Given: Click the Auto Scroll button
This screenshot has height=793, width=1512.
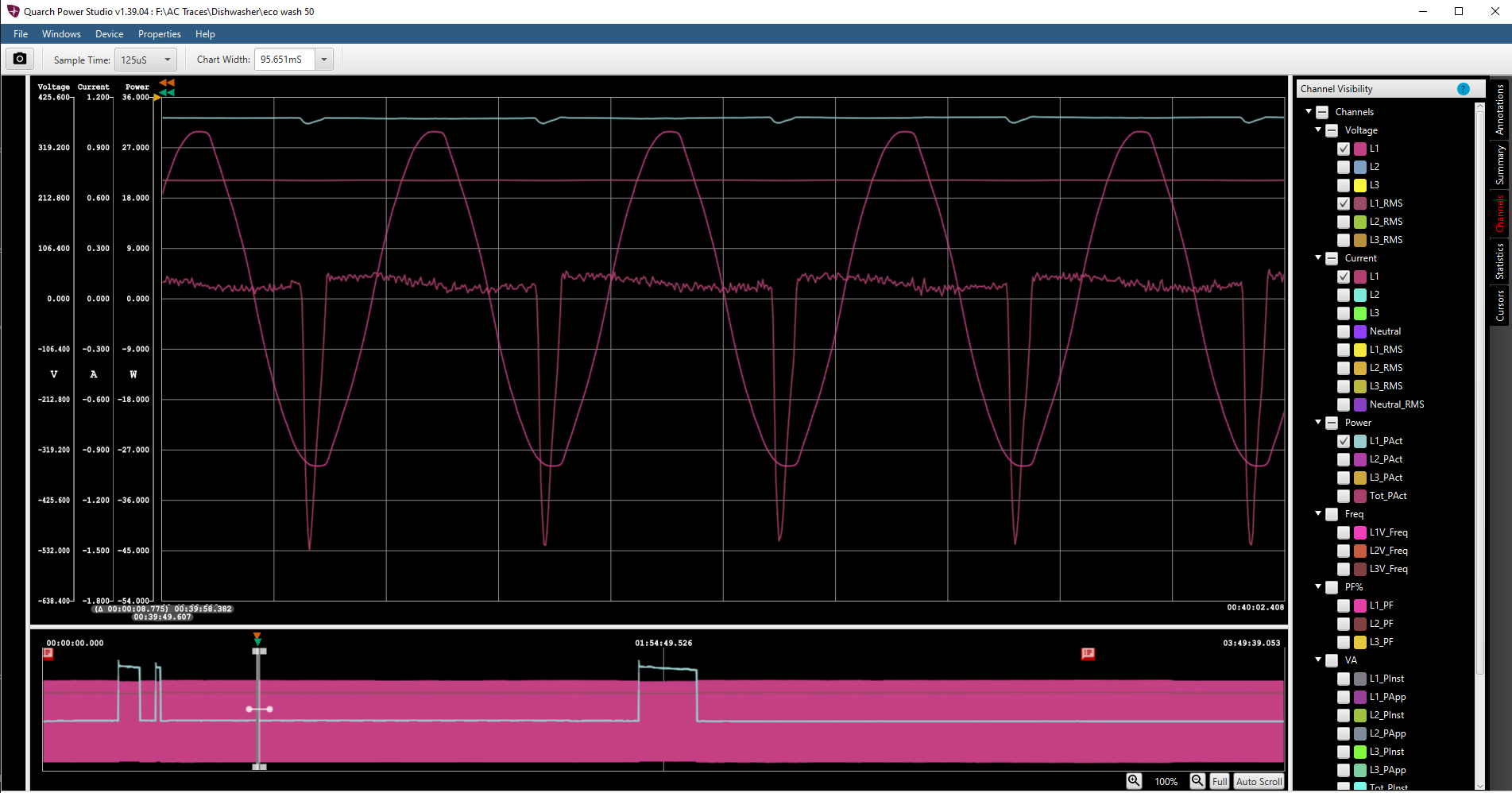Looking at the screenshot, I should (x=1259, y=781).
